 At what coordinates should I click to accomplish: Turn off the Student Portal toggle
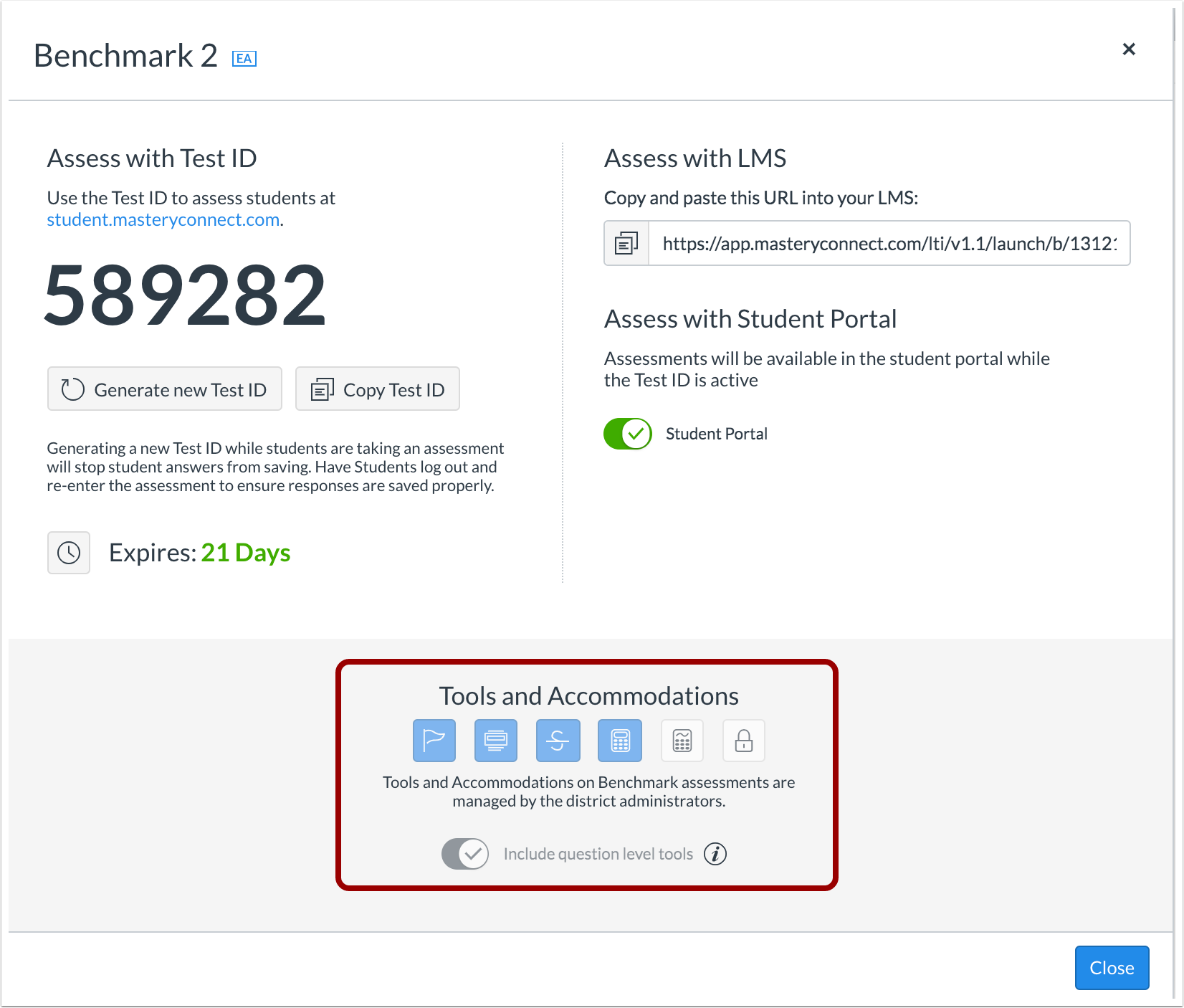coord(628,434)
